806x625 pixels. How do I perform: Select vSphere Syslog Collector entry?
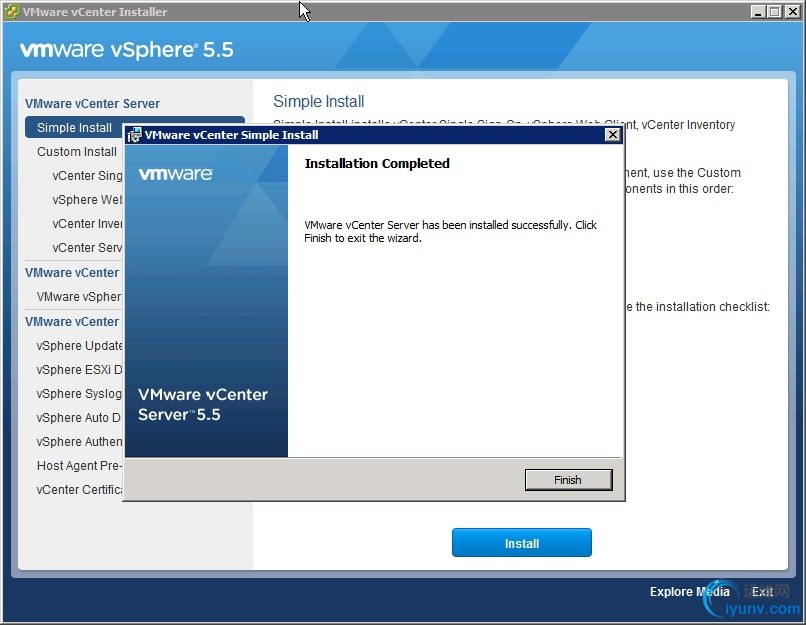click(x=79, y=394)
